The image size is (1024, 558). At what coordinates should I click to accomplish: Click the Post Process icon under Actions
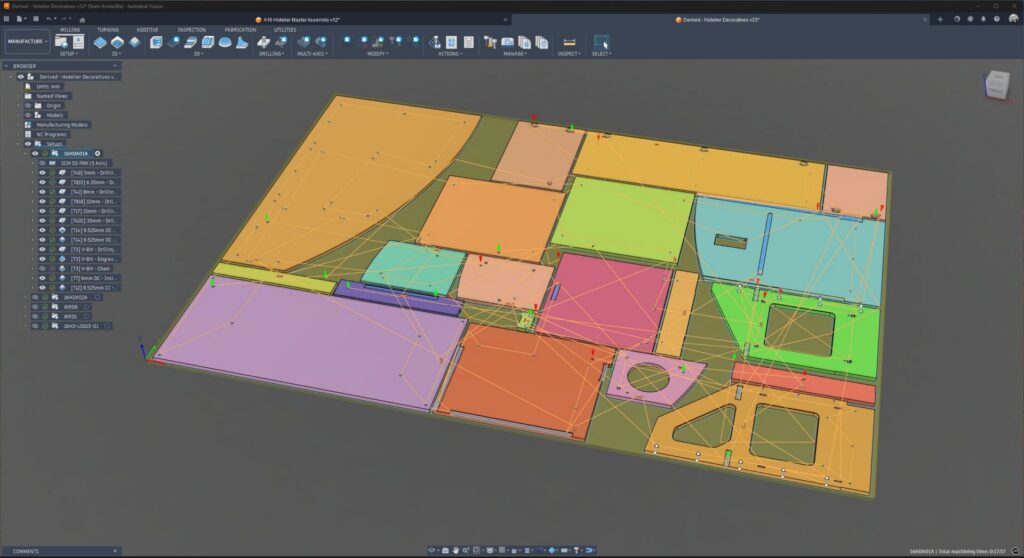point(451,41)
